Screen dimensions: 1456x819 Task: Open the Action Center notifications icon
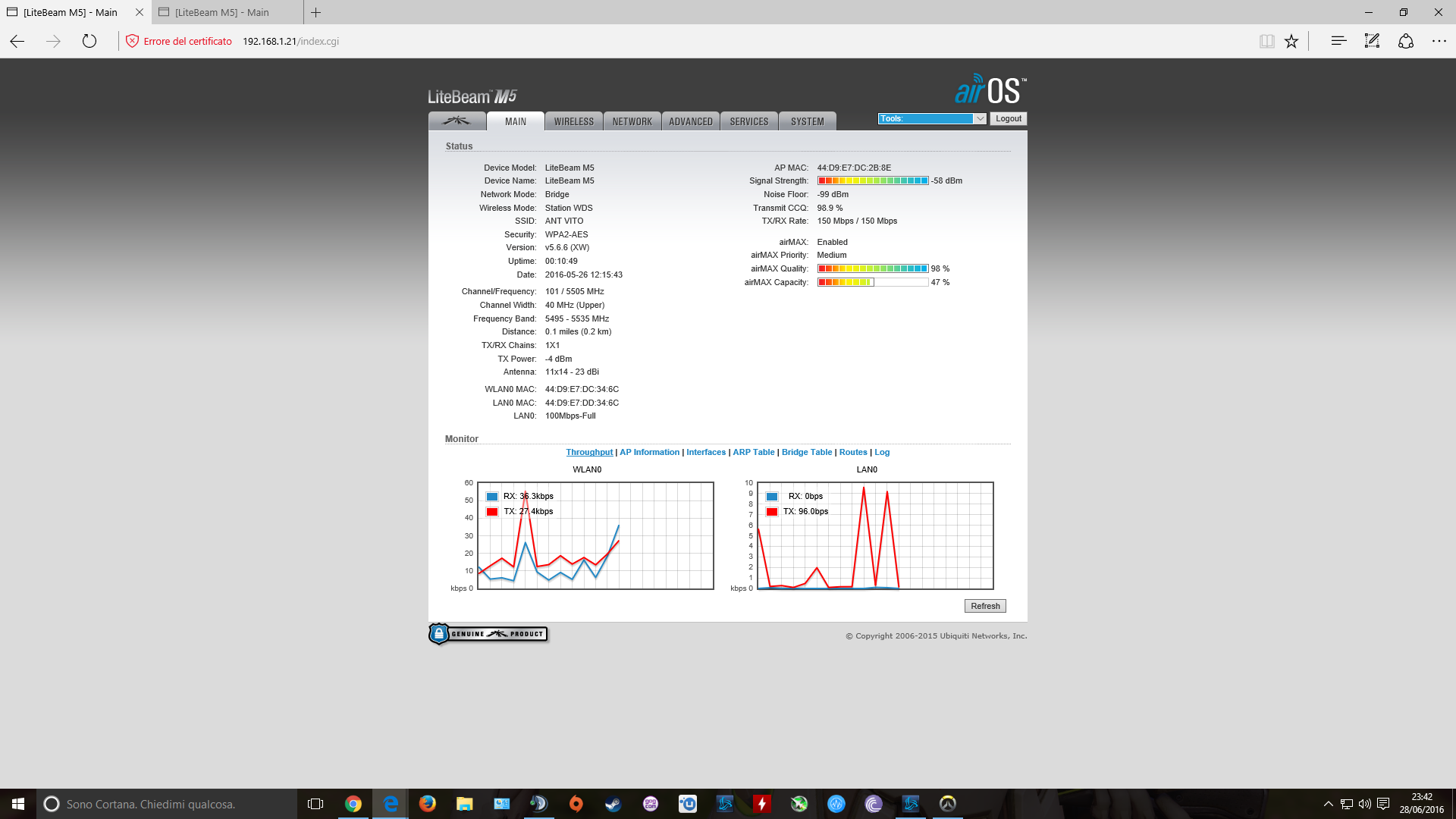(1383, 804)
